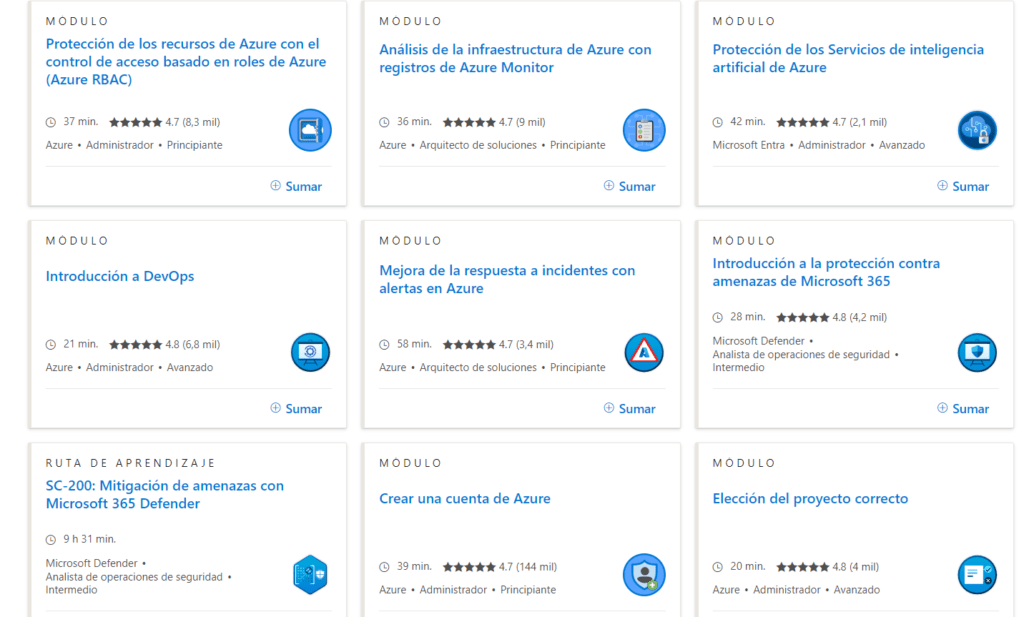Image resolution: width=1024 pixels, height=617 pixels.
Task: Click the alertas en Azure module badge icon
Action: 644,353
